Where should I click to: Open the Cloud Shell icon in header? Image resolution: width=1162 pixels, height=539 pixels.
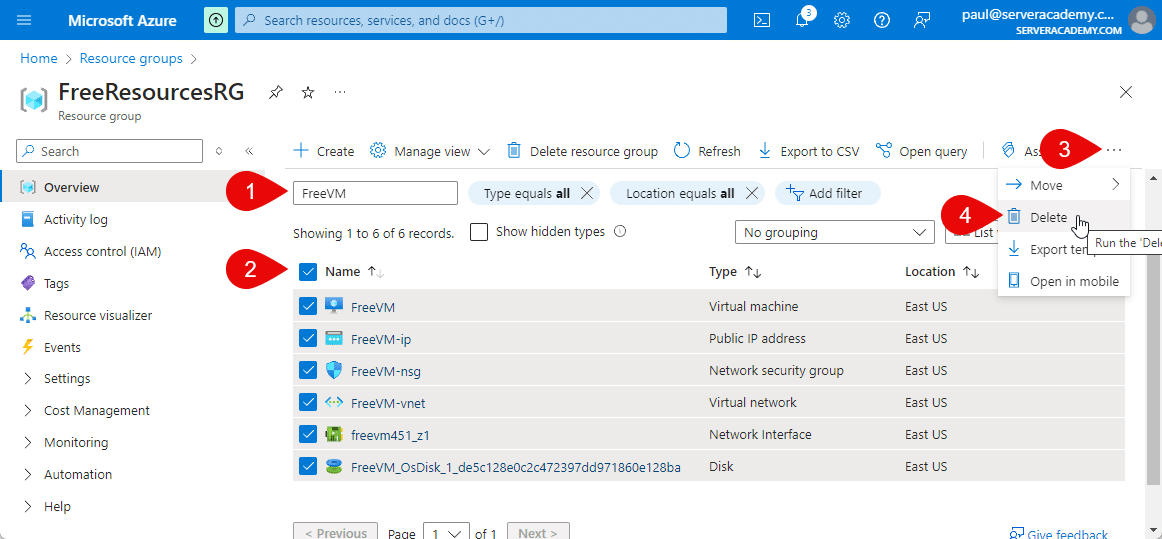click(762, 20)
